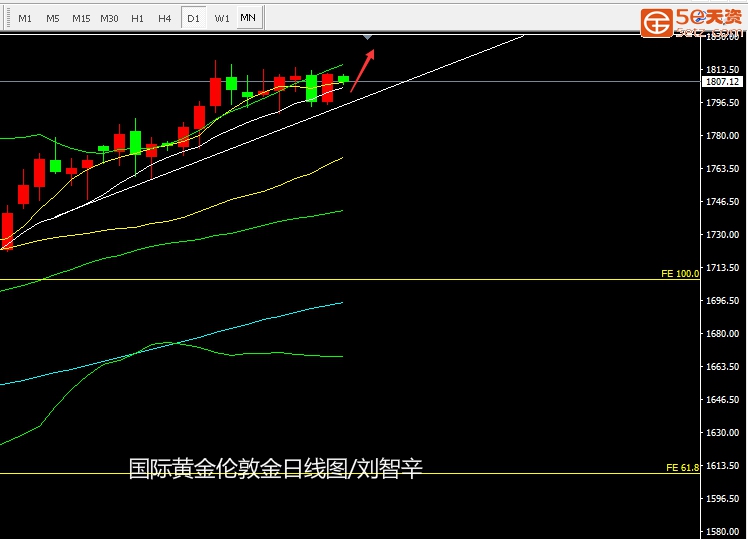
Task: Click the latest green candlestick on the chart
Action: coord(343,79)
